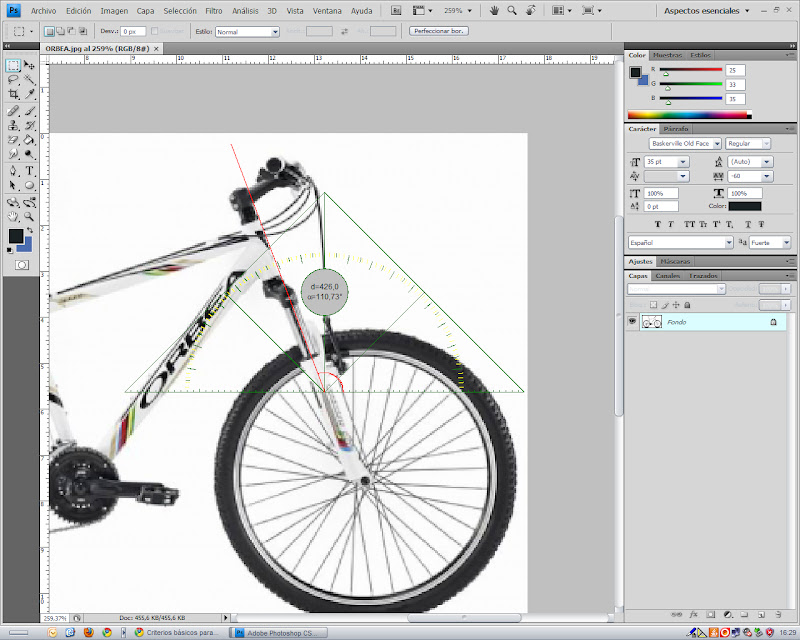
Task: Hide the Fondo layer with eye icon
Action: pyautogui.click(x=632, y=322)
